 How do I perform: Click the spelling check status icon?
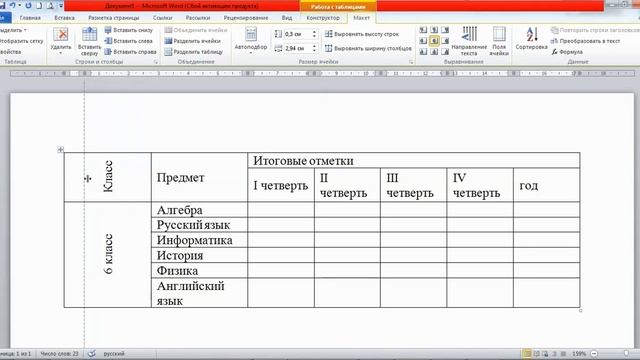point(92,354)
